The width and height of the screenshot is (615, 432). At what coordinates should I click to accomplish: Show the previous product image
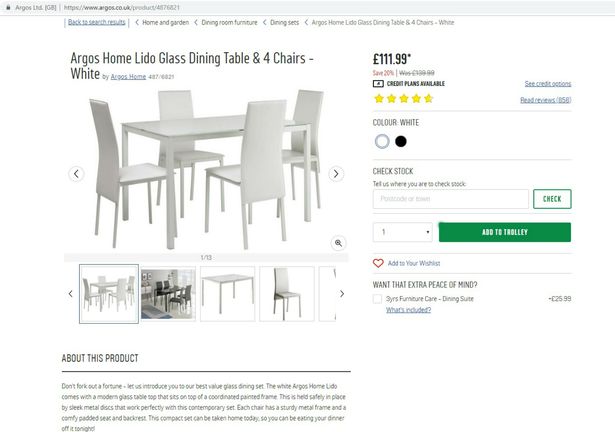coord(76,174)
